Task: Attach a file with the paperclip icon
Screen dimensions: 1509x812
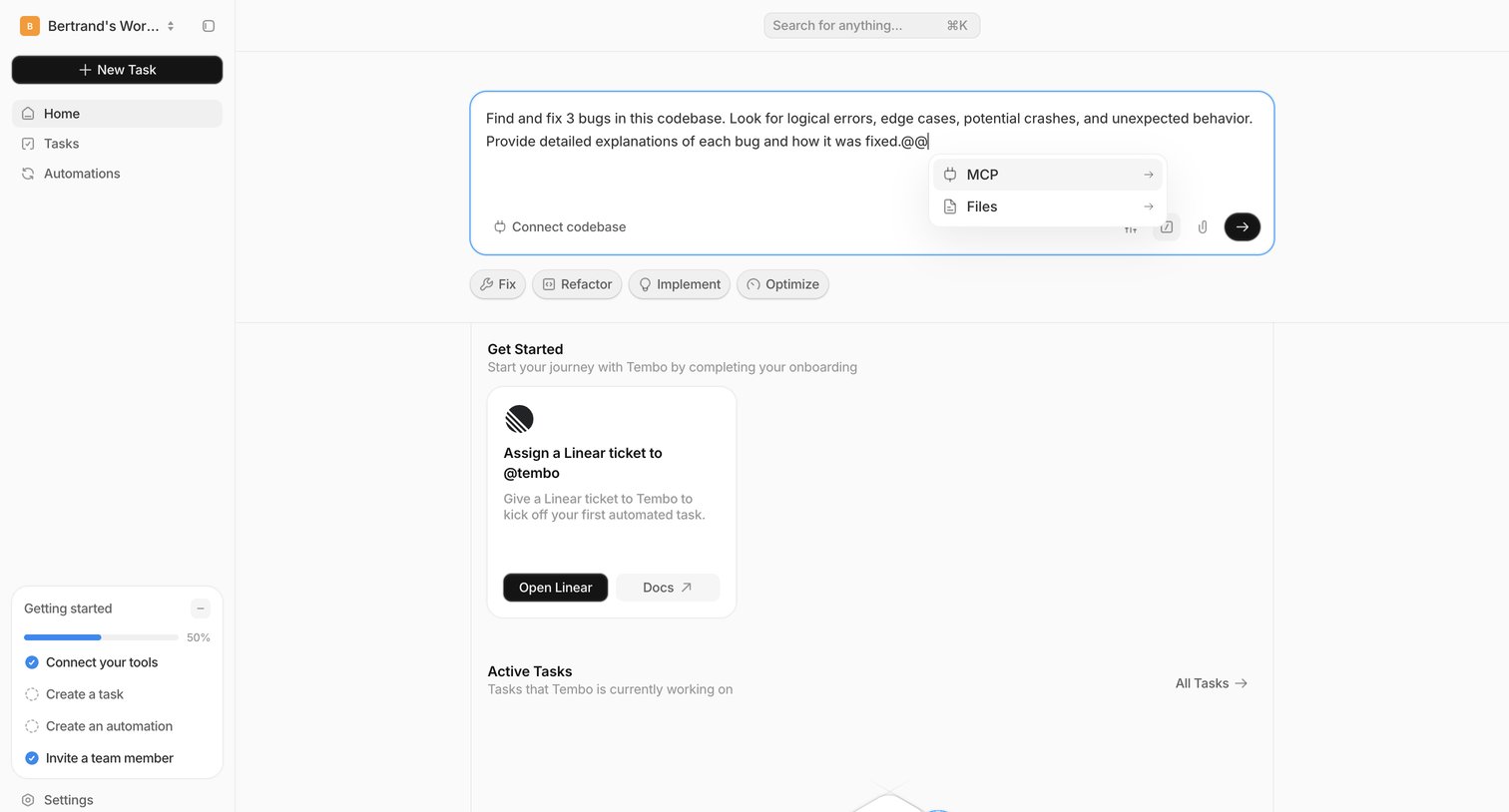Action: [x=1203, y=227]
